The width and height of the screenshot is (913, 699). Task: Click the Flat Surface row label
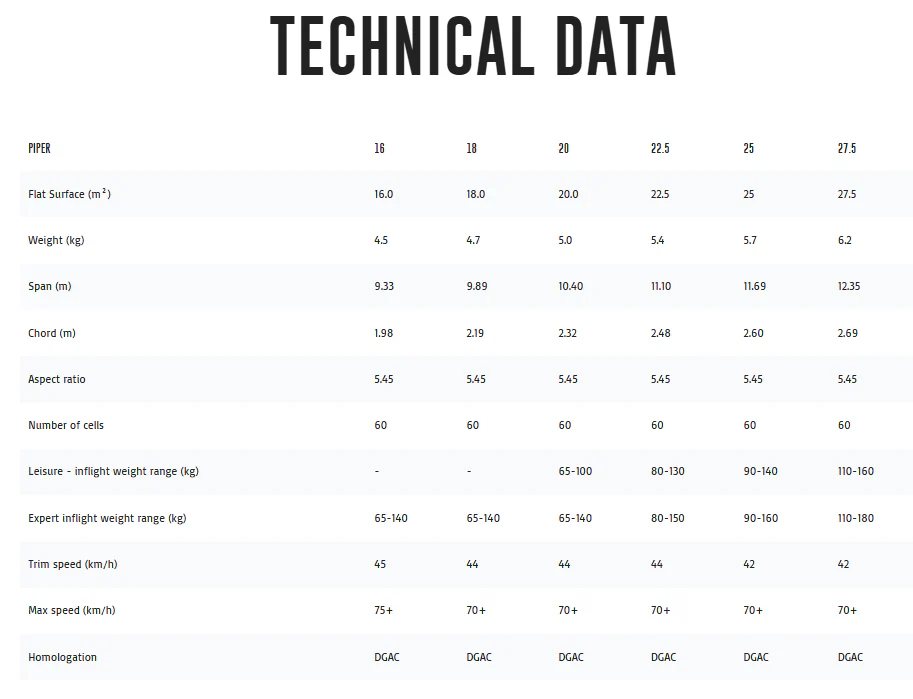69,194
